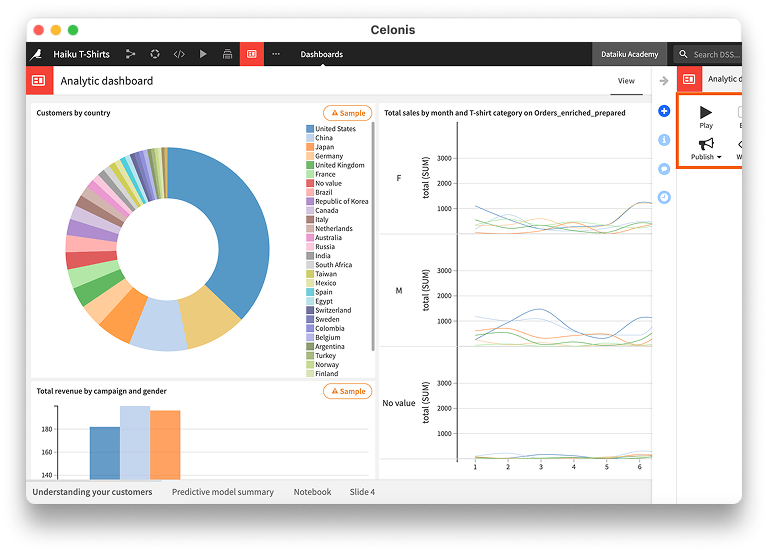Viewport: 768px width, 552px height.
Task: Click the Republic of Korea legend entry
Action: (x=337, y=201)
